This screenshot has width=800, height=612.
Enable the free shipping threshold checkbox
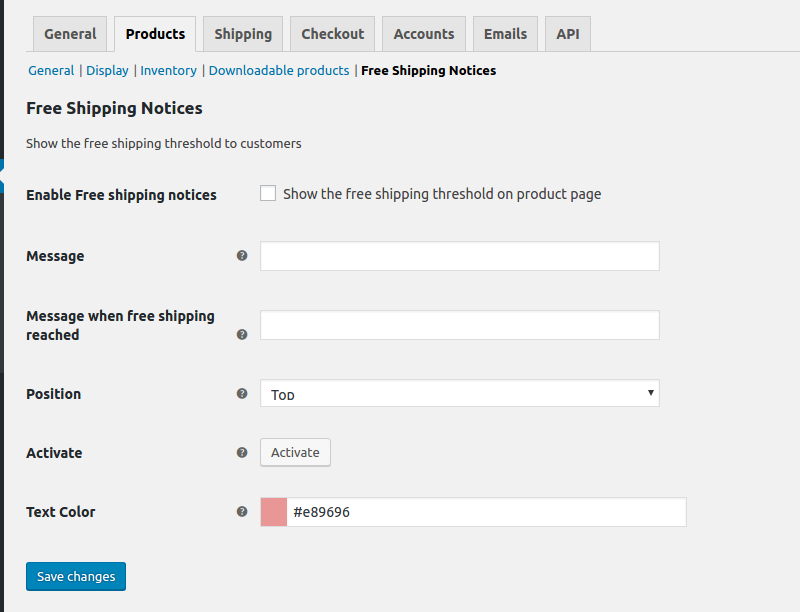click(268, 193)
